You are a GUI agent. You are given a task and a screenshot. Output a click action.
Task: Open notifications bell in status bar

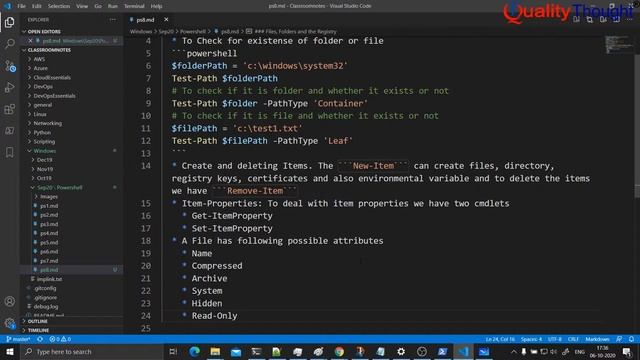[631, 339]
